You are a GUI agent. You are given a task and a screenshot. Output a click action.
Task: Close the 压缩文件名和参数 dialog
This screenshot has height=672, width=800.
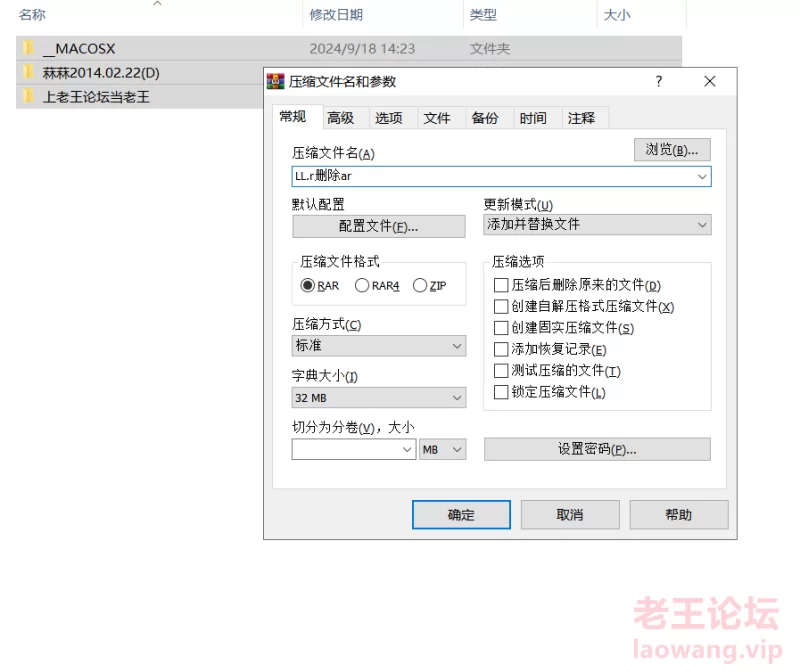tap(710, 81)
